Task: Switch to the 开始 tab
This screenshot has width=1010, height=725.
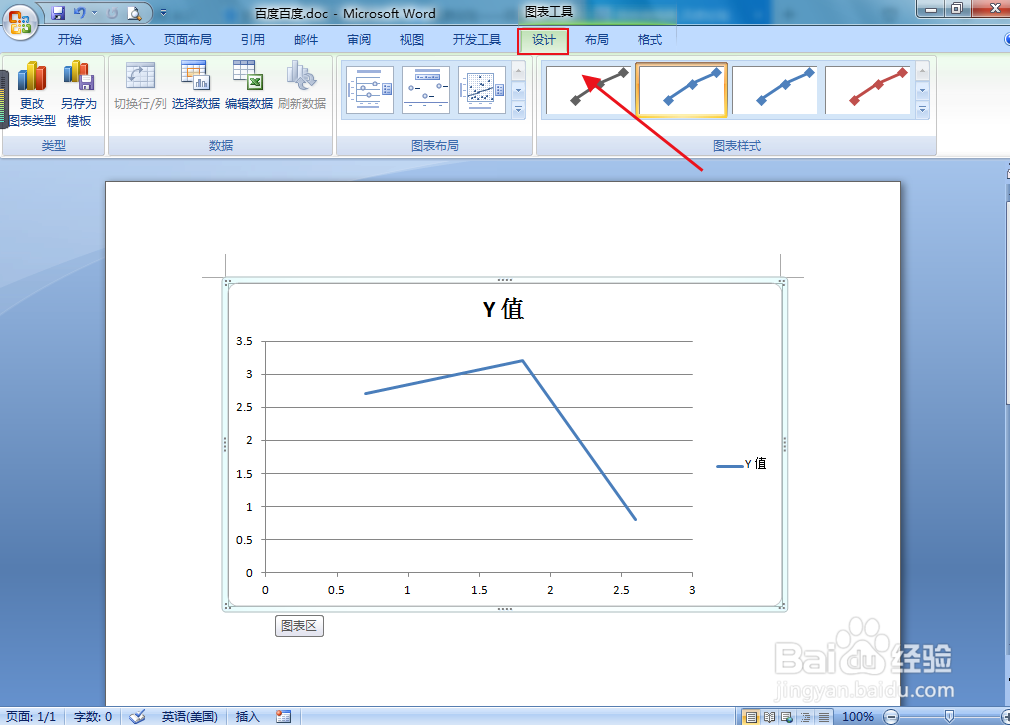Action: click(70, 40)
